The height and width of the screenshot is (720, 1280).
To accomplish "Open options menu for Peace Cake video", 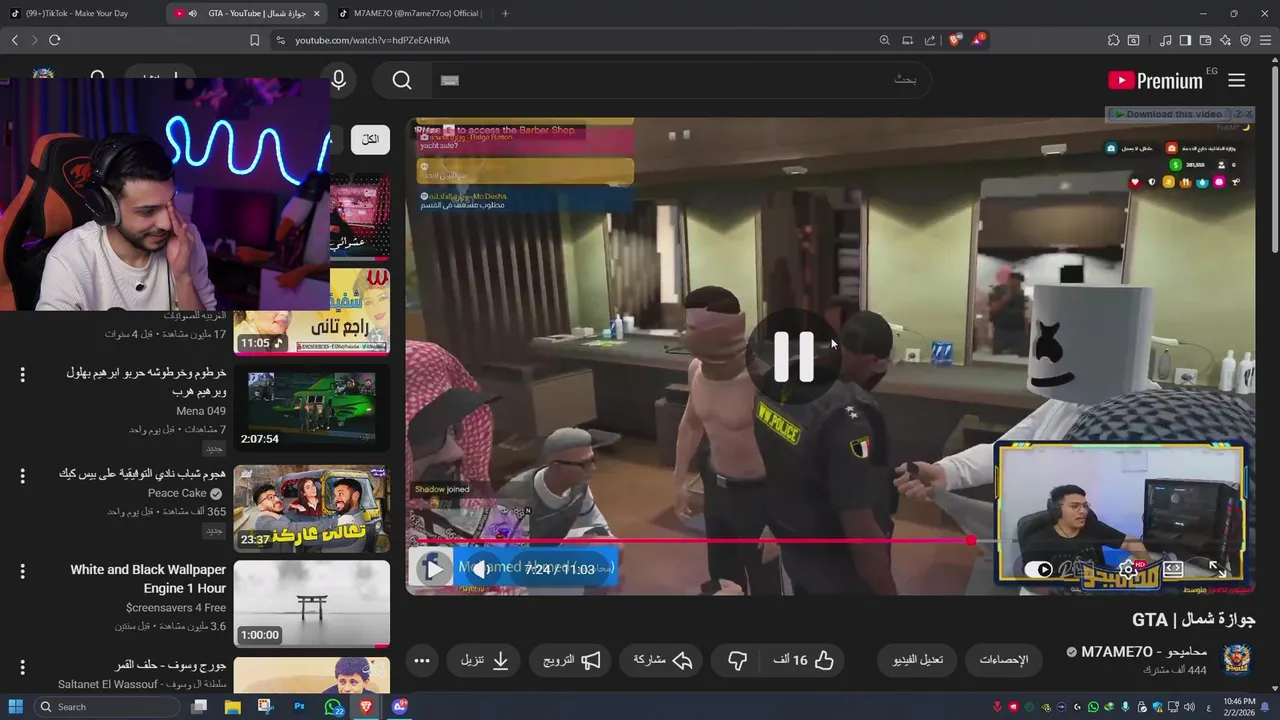I will (x=22, y=474).
